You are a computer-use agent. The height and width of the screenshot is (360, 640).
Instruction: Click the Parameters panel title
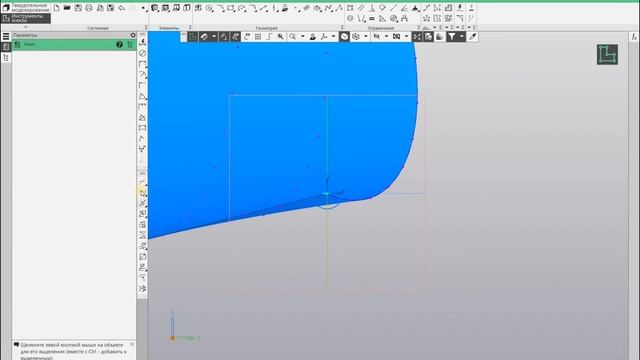[x=25, y=35]
